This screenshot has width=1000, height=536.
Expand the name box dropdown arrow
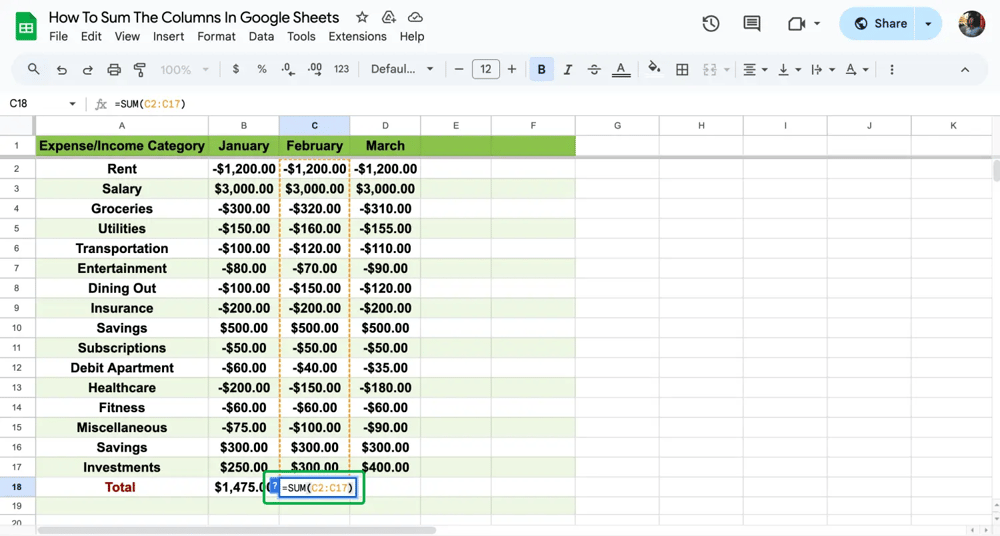(72, 104)
